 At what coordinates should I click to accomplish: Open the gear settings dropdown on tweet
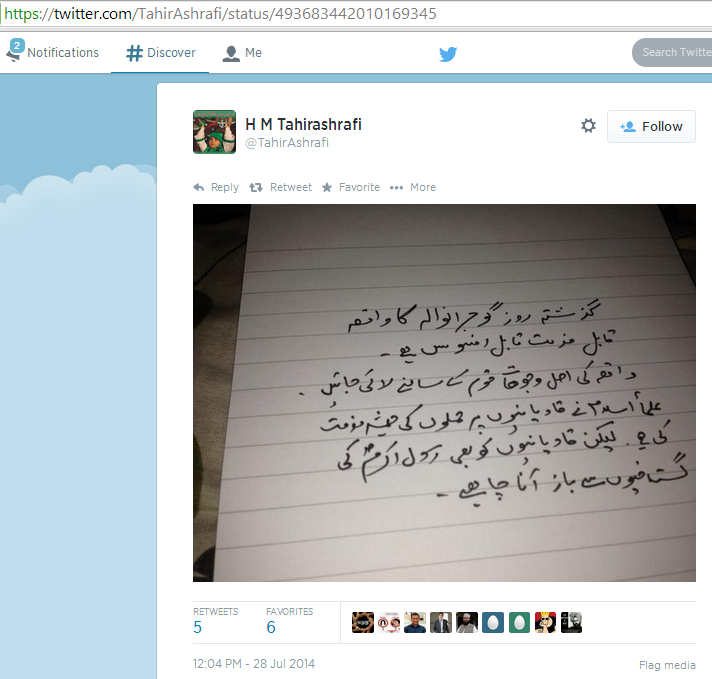[588, 126]
